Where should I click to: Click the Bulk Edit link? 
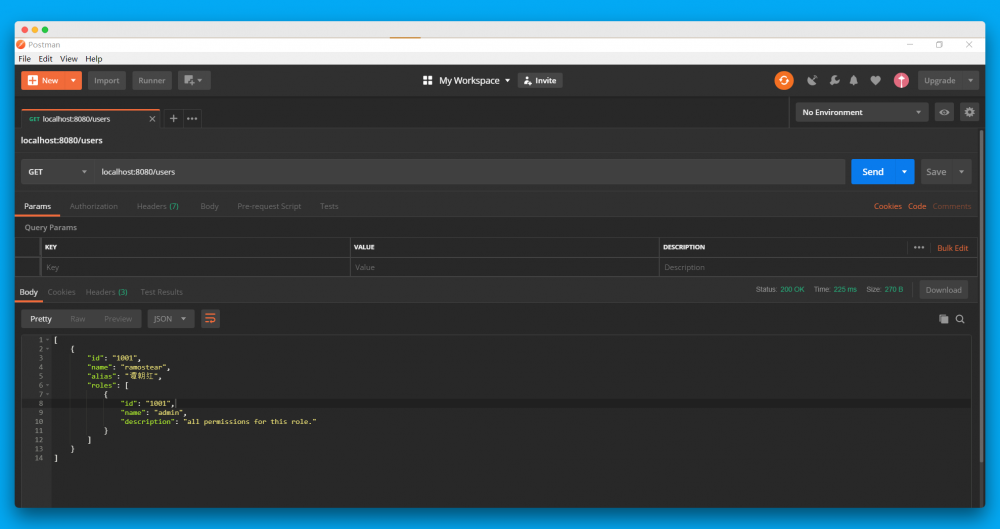(952, 248)
